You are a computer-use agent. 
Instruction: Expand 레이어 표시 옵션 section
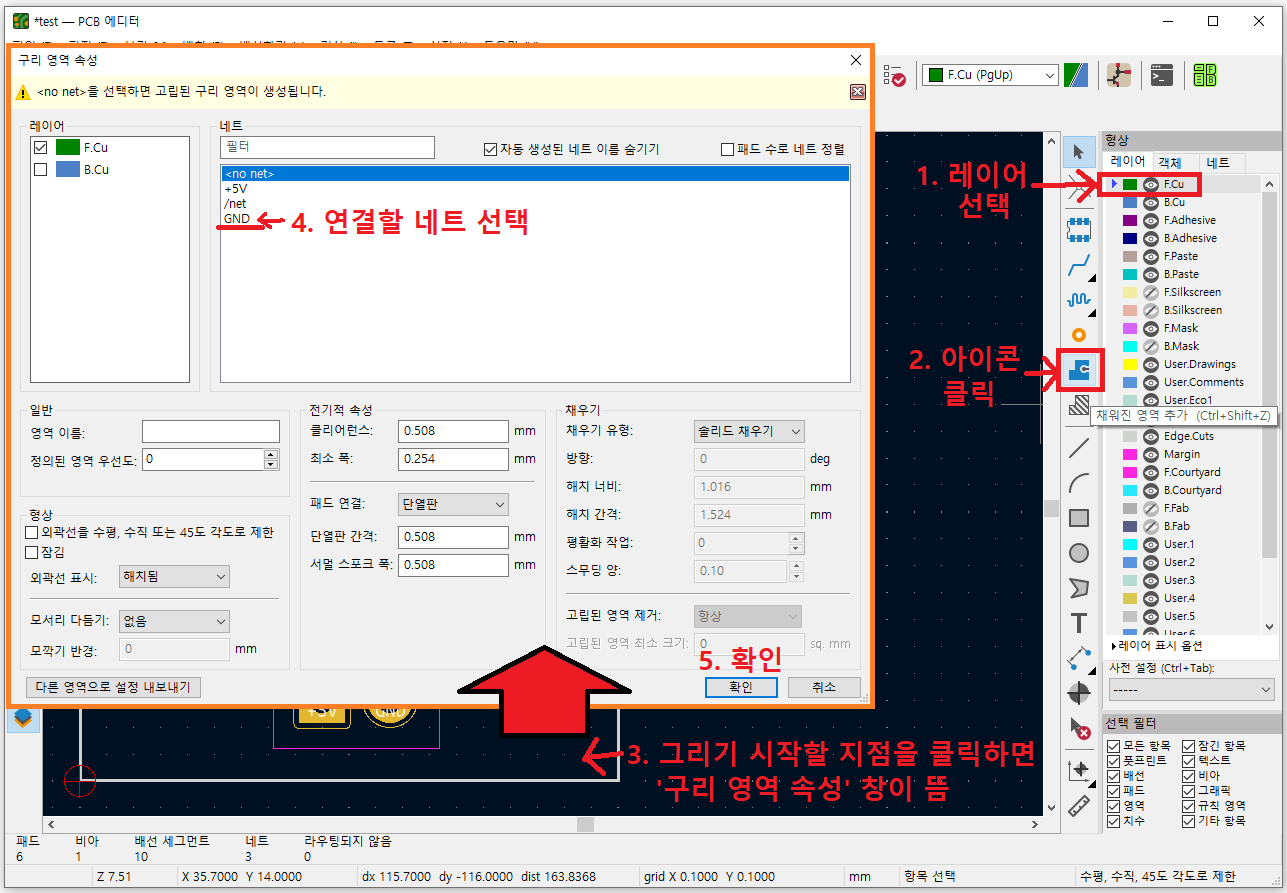[1157, 646]
